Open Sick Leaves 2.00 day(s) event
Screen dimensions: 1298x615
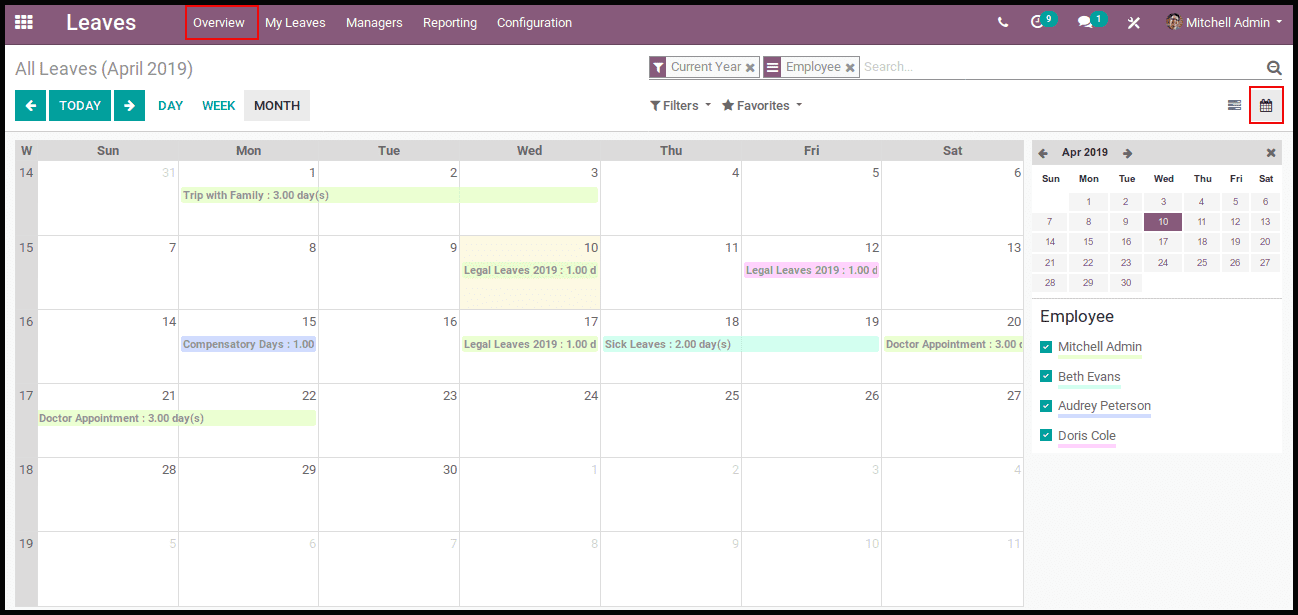(x=741, y=344)
